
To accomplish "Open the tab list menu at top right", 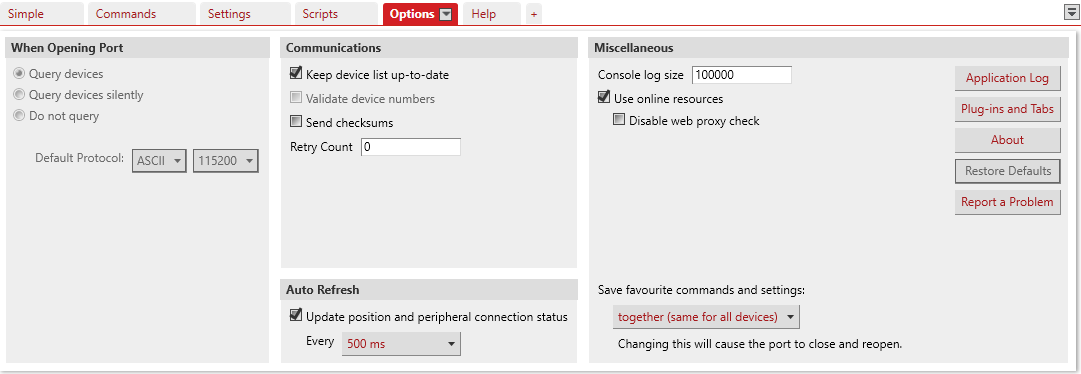I will [x=1071, y=12].
